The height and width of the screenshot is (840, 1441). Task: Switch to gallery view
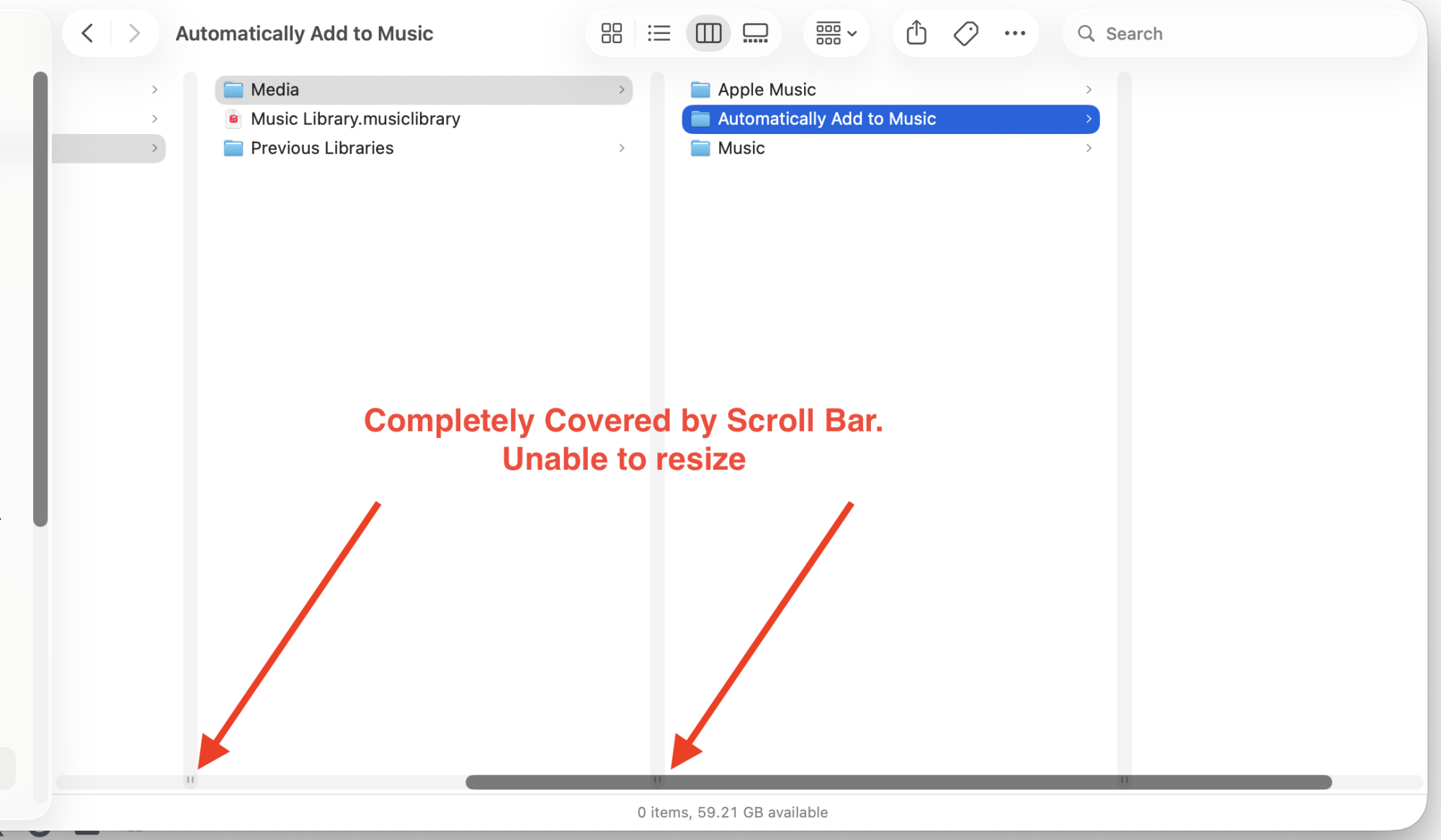(x=755, y=33)
